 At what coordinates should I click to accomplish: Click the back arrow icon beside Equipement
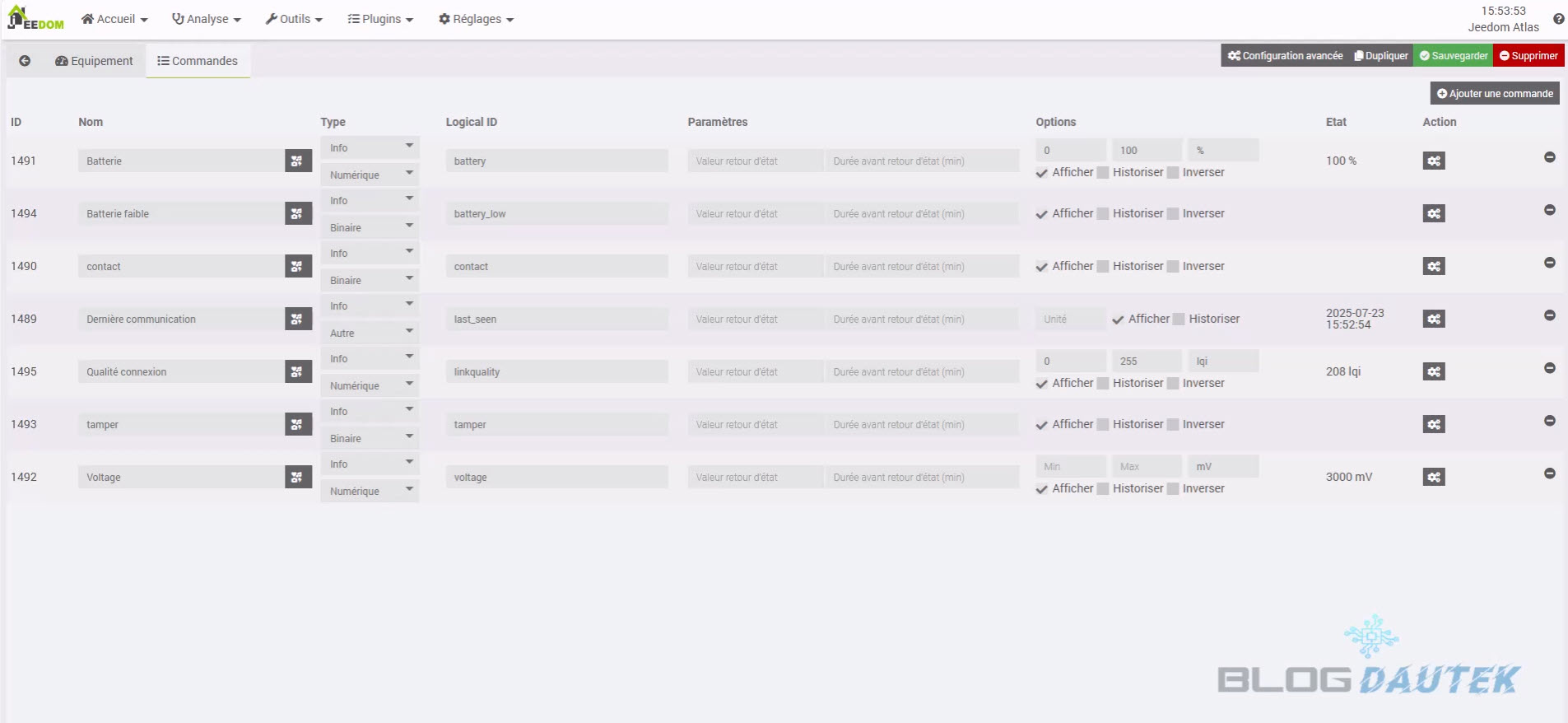point(25,61)
